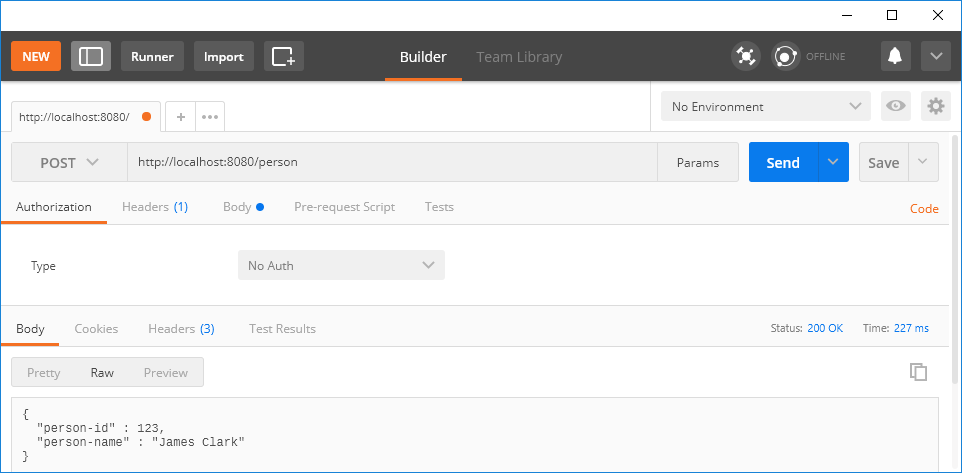
Task: Click the NEW button
Action: [x=36, y=56]
